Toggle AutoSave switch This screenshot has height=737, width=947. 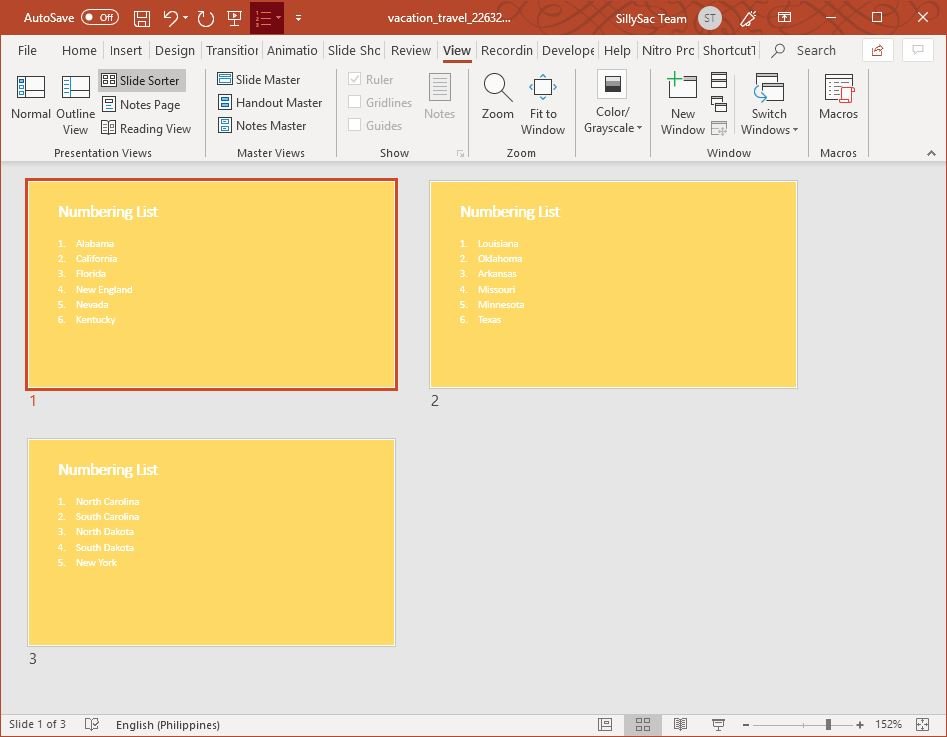99,18
